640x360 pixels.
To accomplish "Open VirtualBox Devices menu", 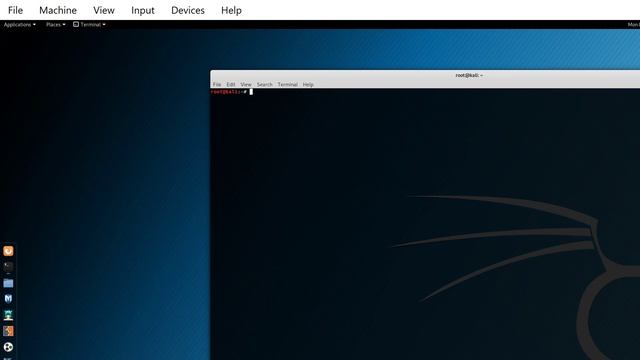I will pyautogui.click(x=188, y=10).
